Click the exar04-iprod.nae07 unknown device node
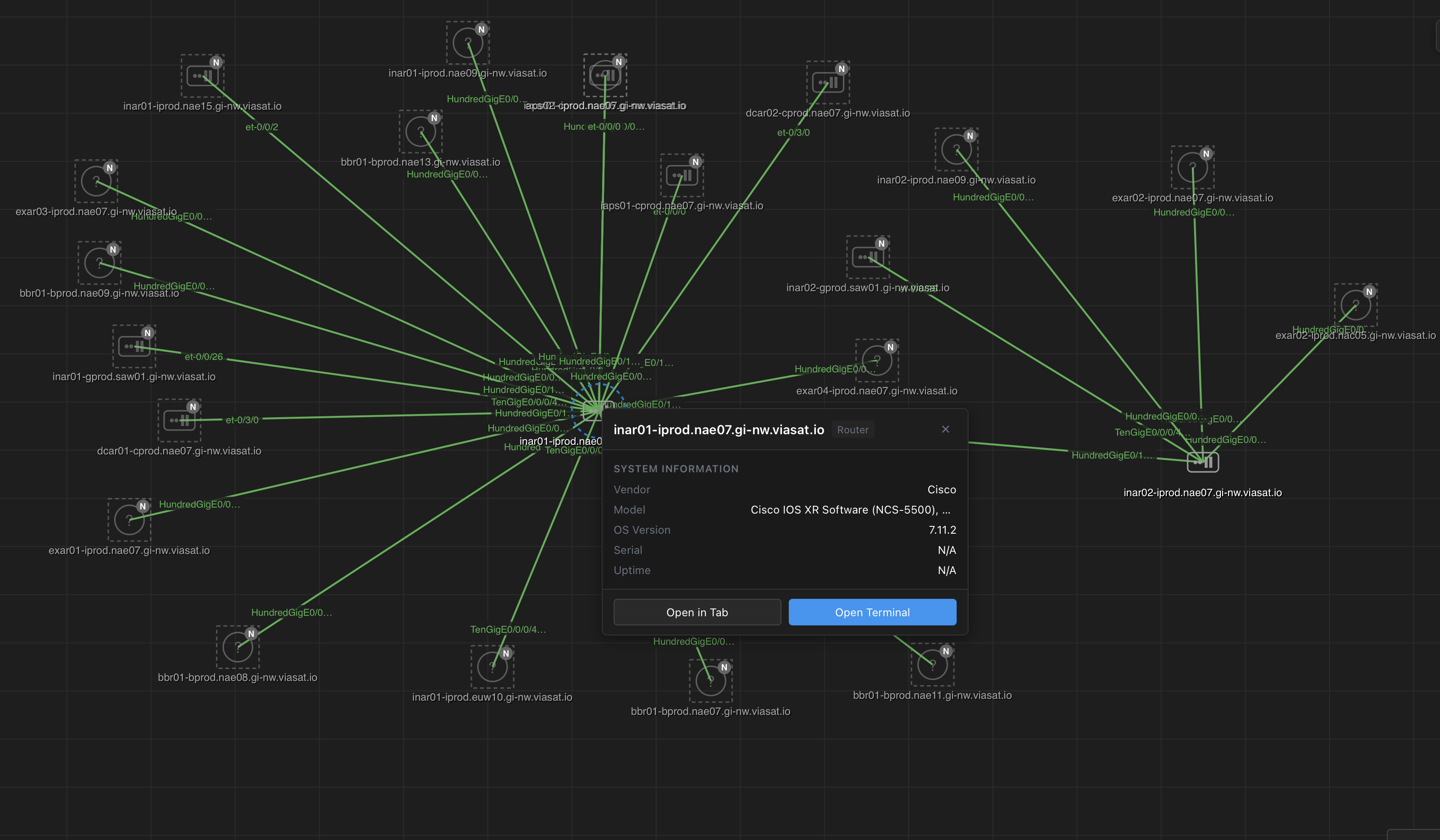Image resolution: width=1440 pixels, height=840 pixels. [876, 360]
